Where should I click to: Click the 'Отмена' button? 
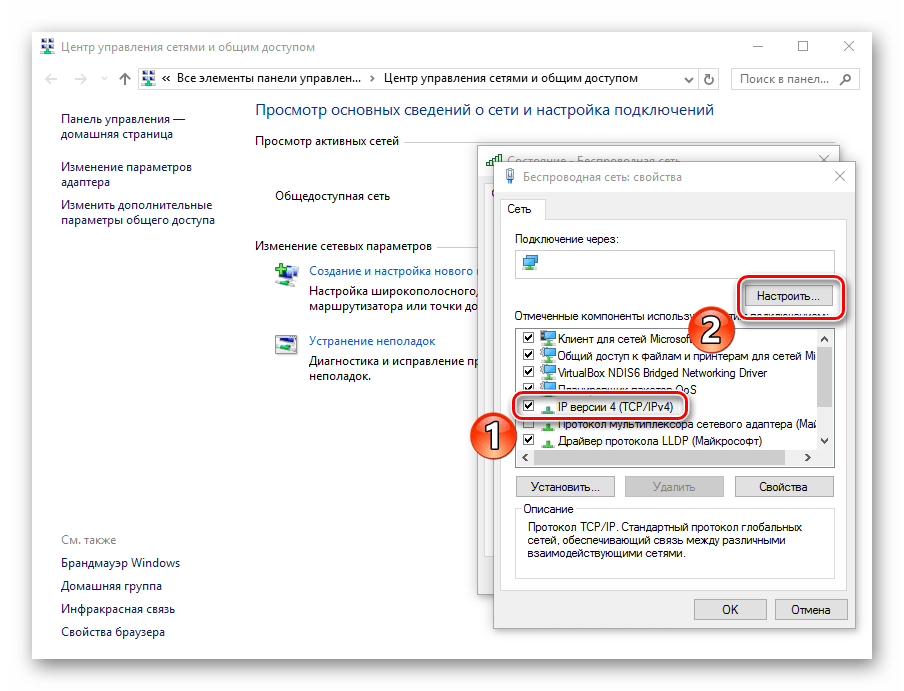tap(811, 610)
